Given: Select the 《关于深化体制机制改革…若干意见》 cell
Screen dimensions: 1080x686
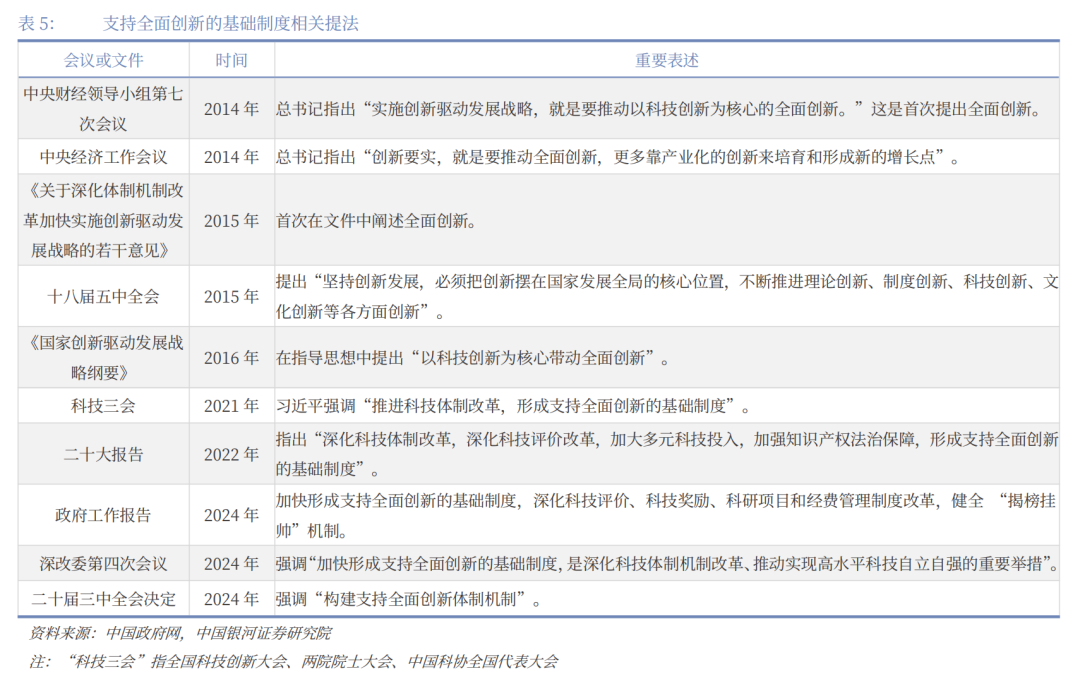Looking at the screenshot, I should coord(103,220).
